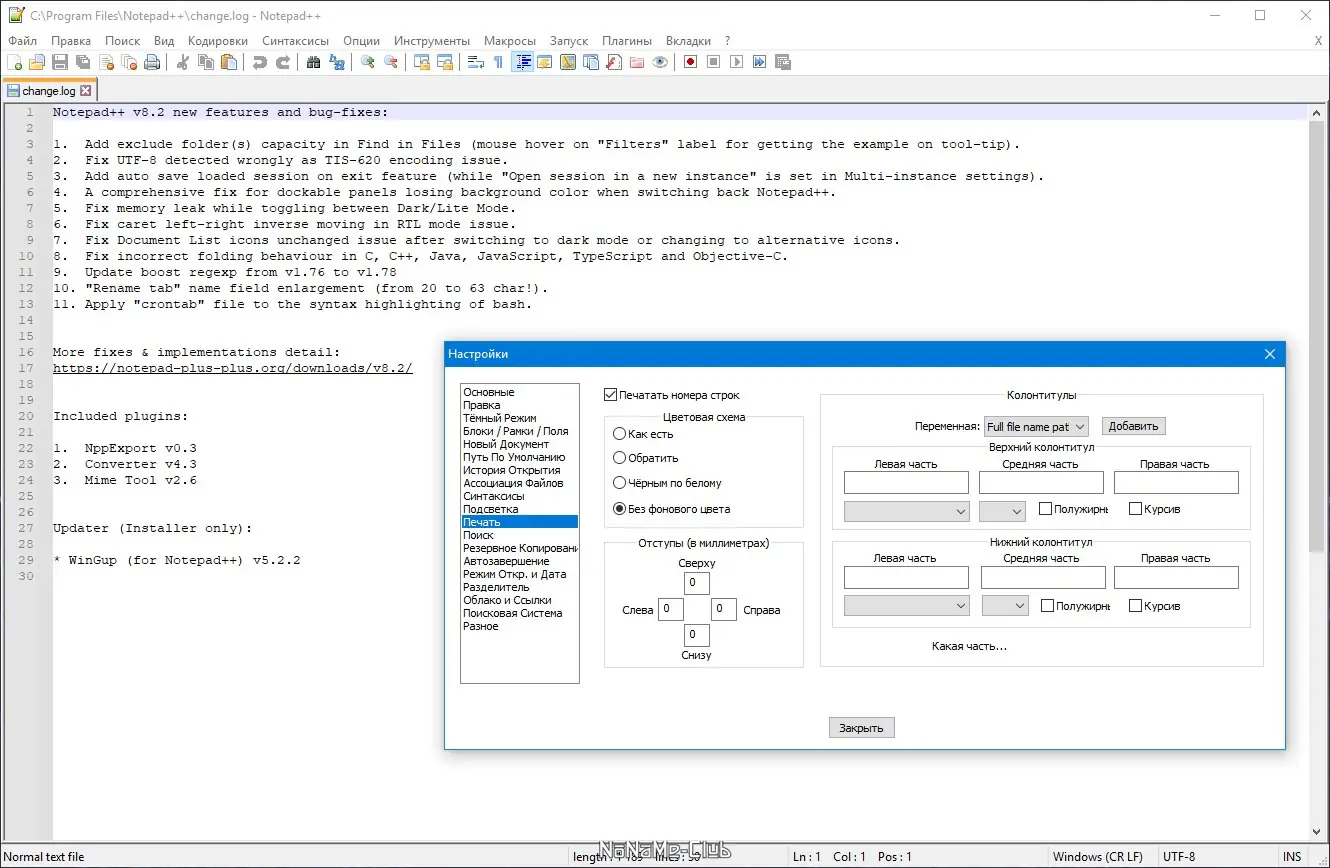
Task: Click the Cut scissors icon
Action: 183,62
